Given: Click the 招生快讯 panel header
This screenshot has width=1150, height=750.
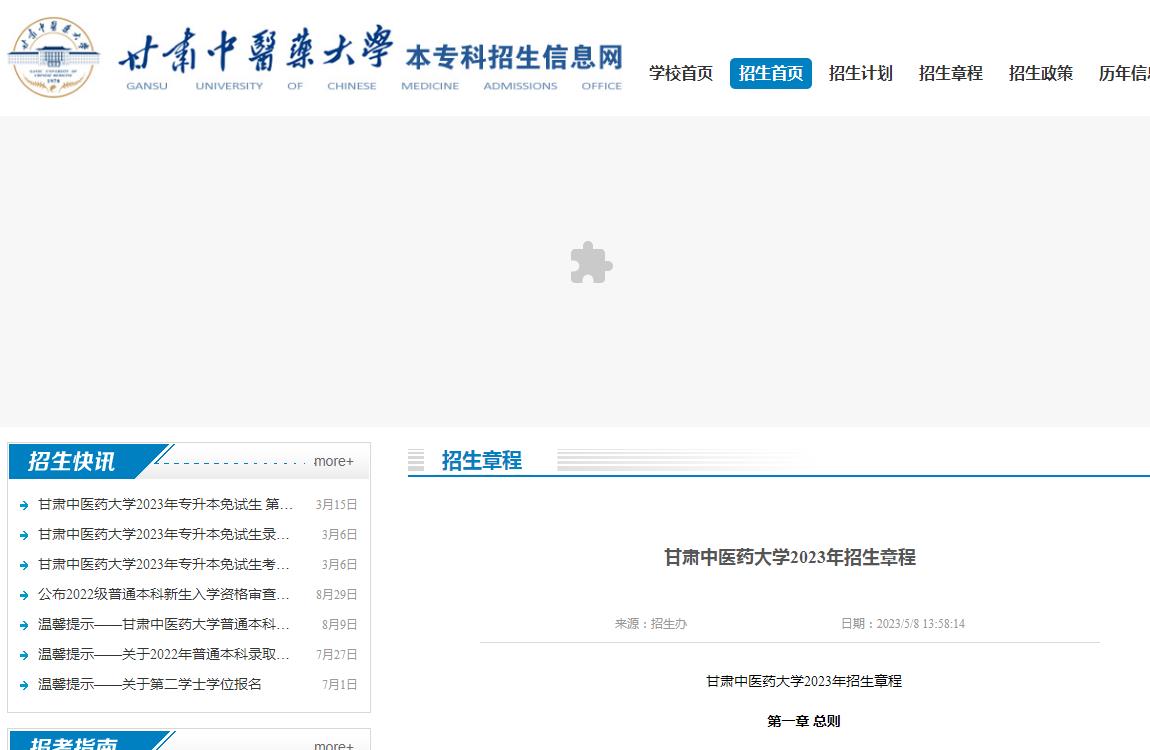Looking at the screenshot, I should [71, 461].
